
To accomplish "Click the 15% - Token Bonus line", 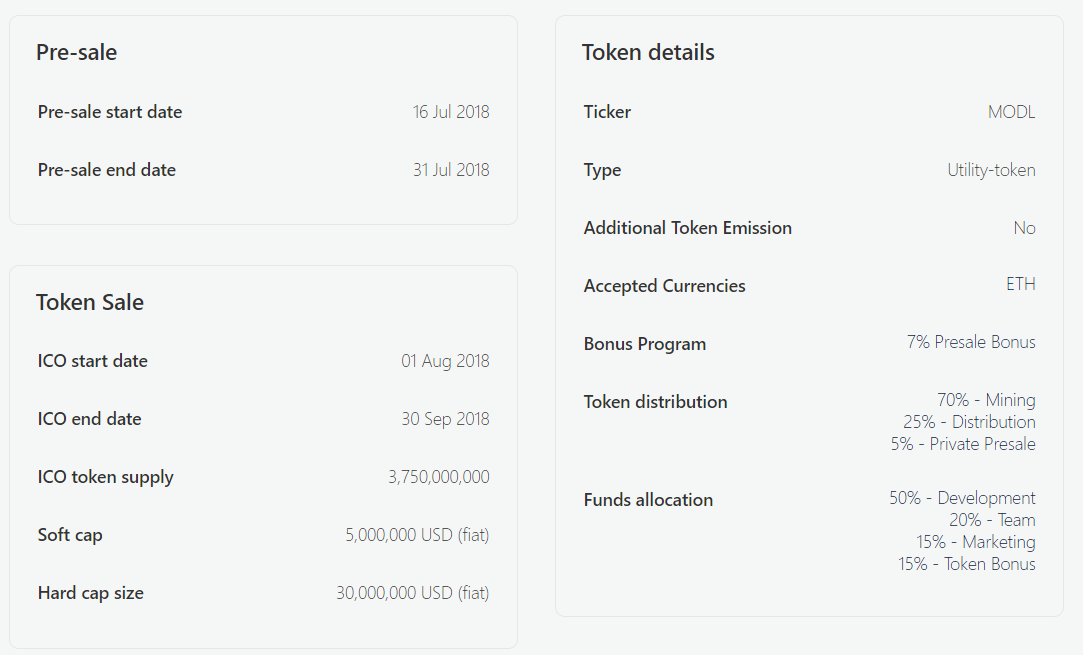I will [x=966, y=564].
